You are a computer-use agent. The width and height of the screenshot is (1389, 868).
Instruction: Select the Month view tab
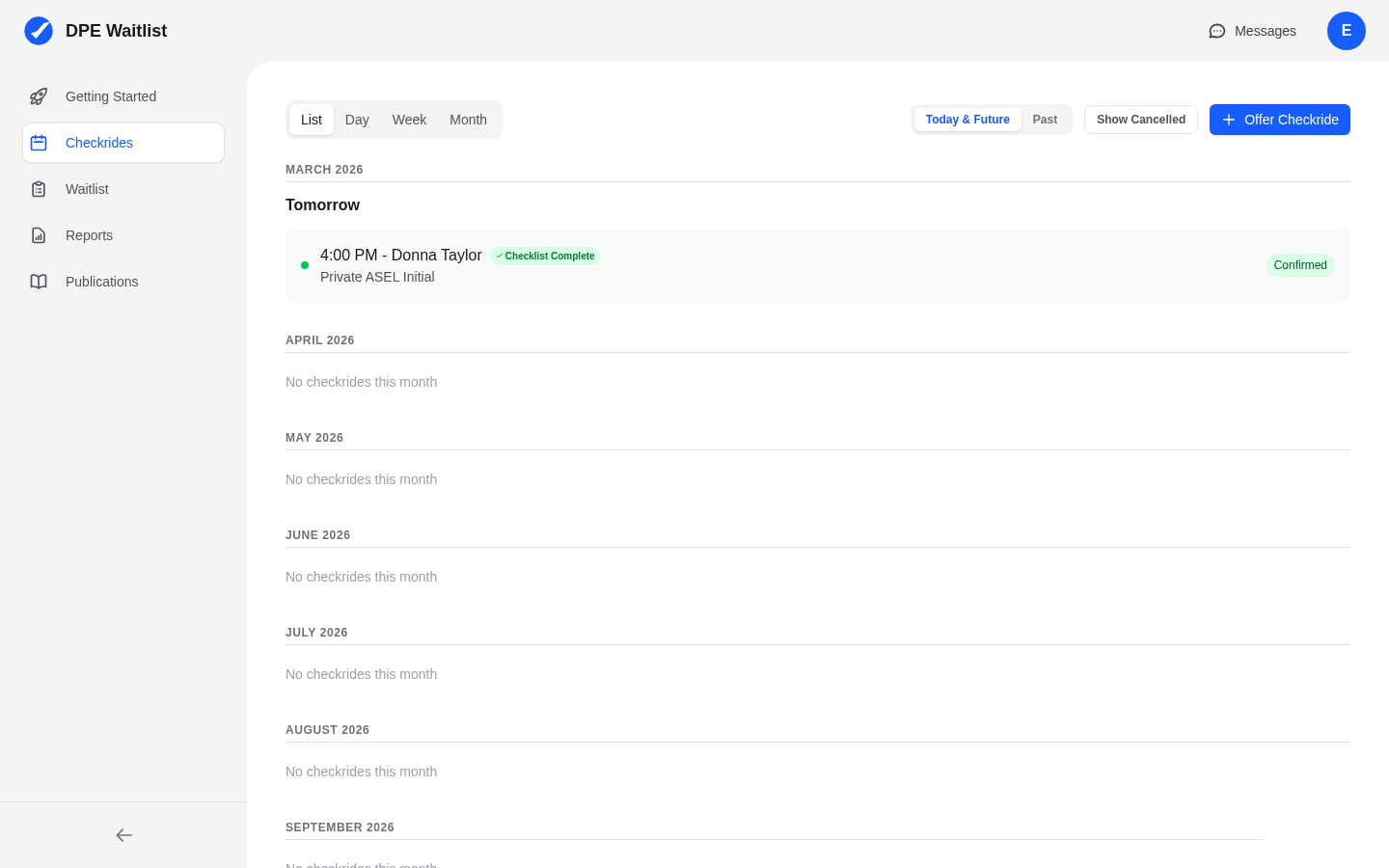[x=468, y=120]
